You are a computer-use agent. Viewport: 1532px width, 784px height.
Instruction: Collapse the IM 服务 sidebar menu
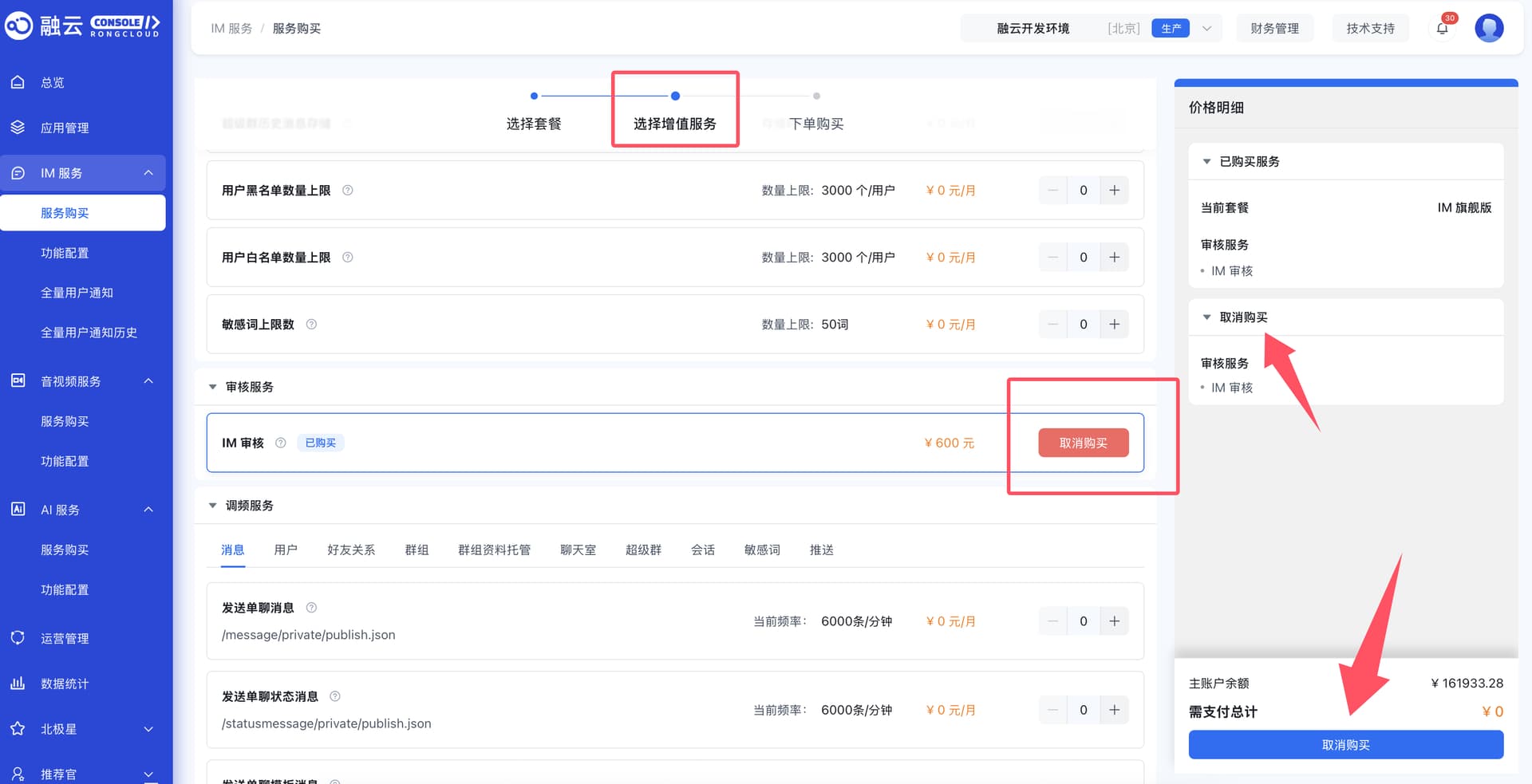(148, 173)
